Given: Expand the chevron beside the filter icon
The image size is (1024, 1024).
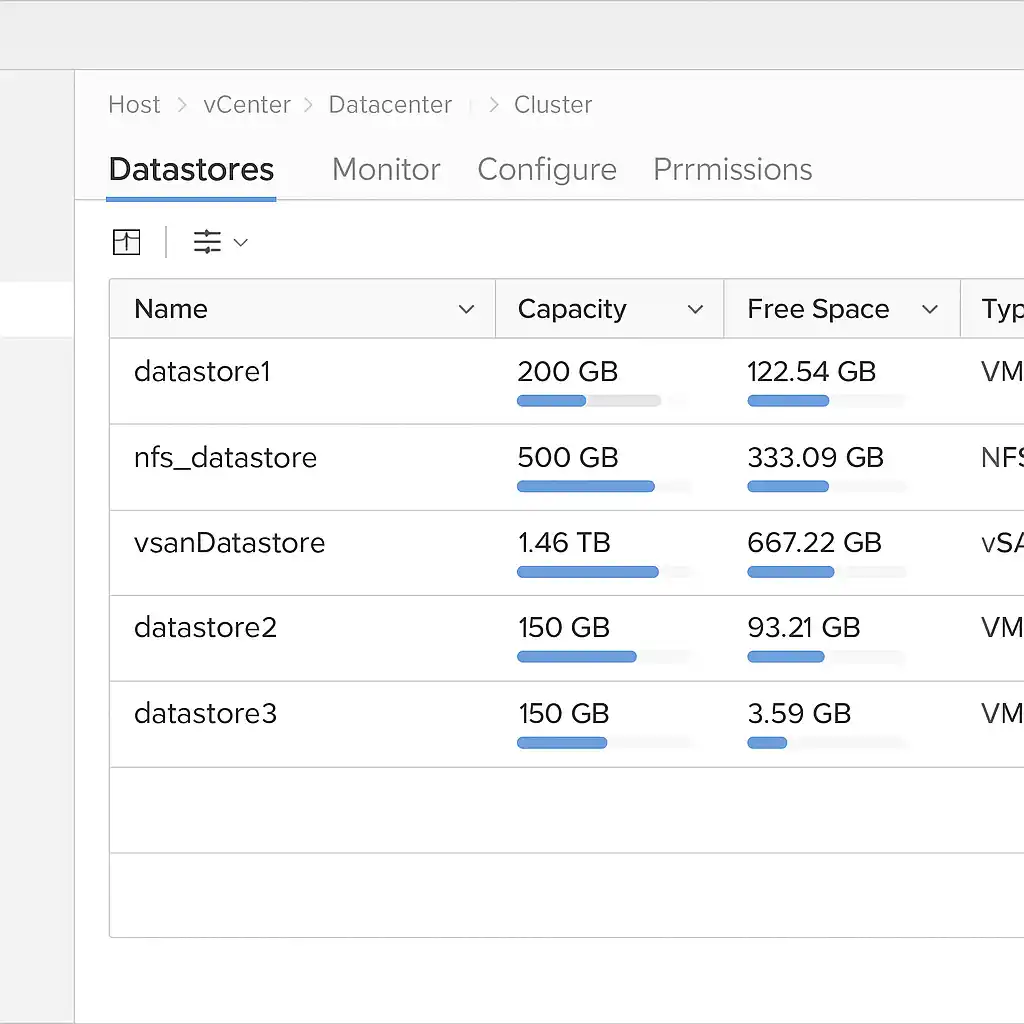Looking at the screenshot, I should click(x=241, y=243).
